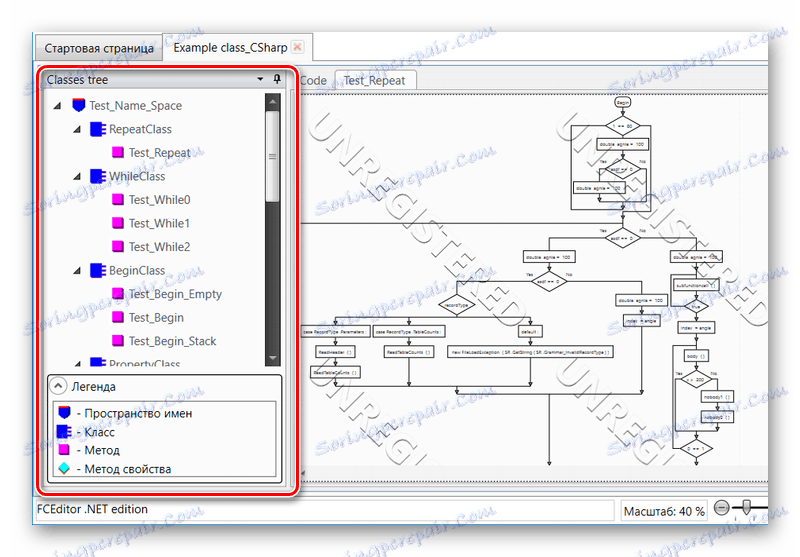Click the zoom out minus button

click(x=721, y=508)
